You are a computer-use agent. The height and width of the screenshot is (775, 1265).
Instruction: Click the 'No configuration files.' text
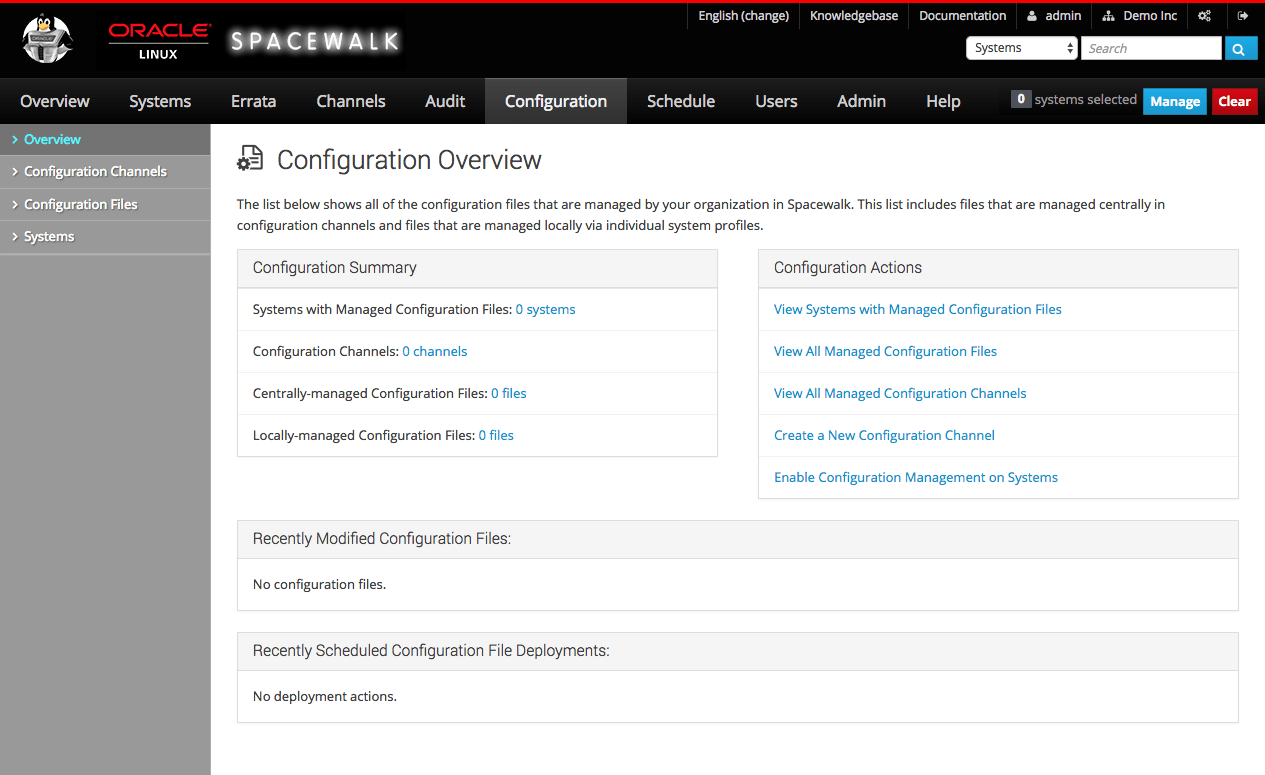tap(319, 584)
